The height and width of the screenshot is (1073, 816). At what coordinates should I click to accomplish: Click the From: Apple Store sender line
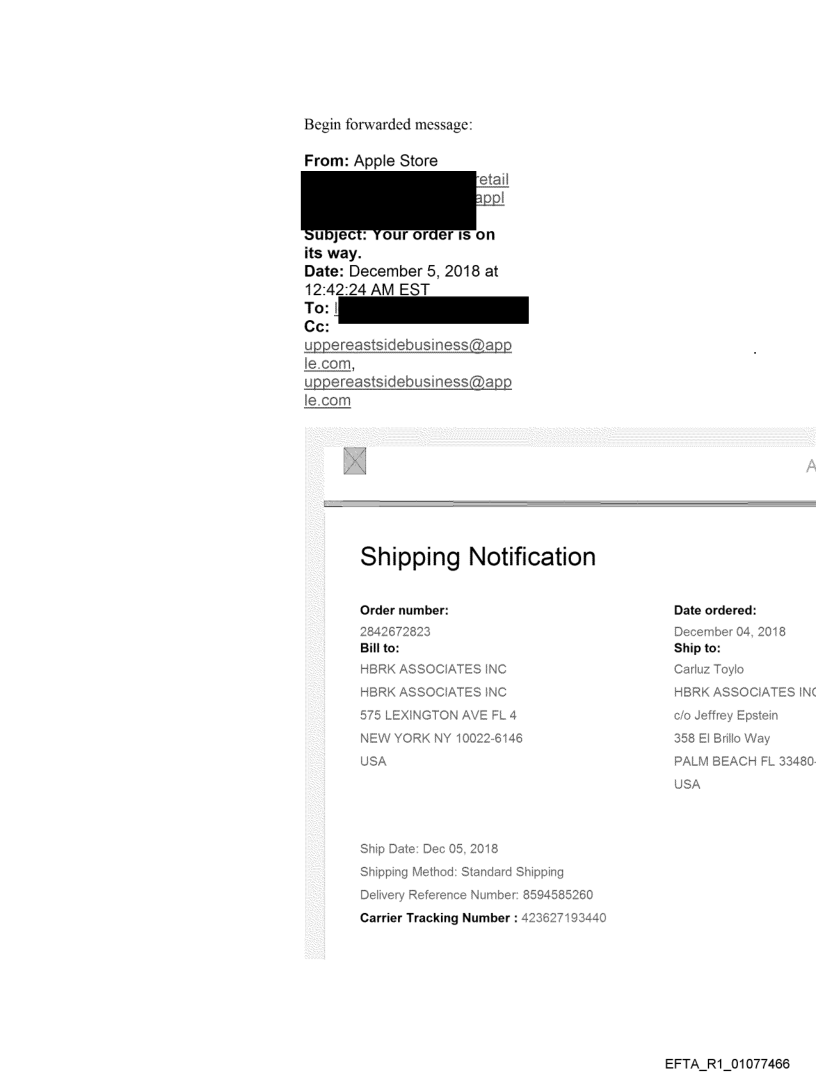pos(371,160)
